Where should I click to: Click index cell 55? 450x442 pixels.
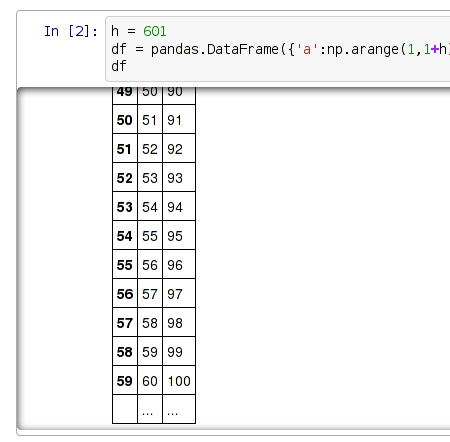coord(125,264)
